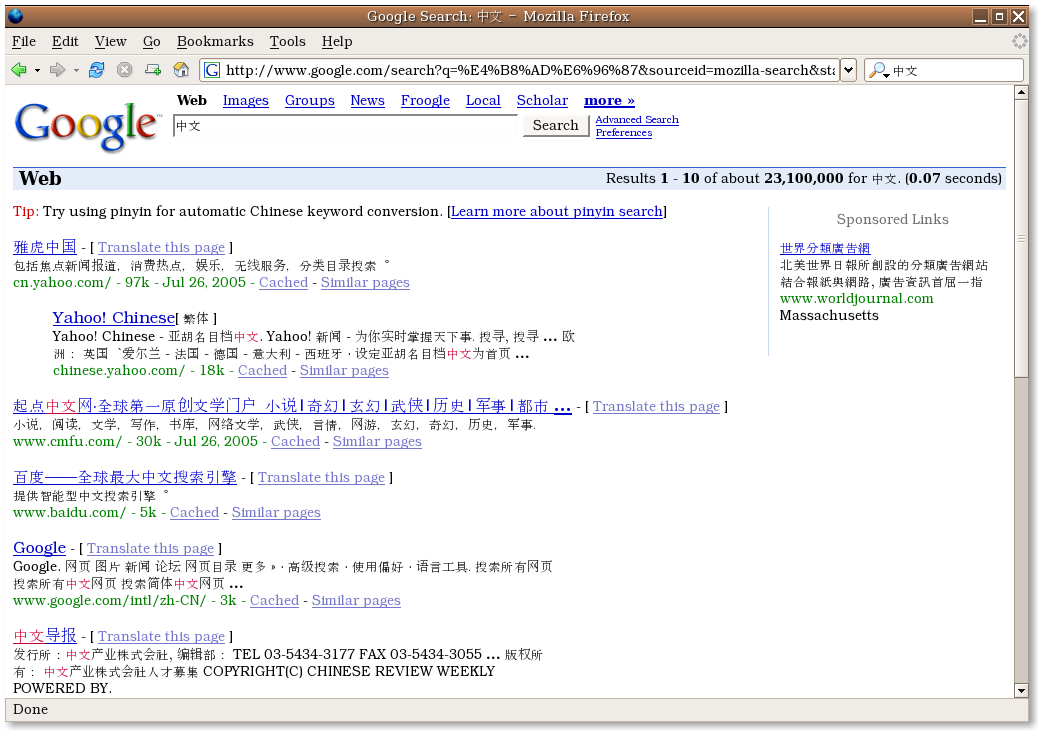Open the Tools menu
The width and height of the screenshot is (1038, 731).
(x=287, y=41)
